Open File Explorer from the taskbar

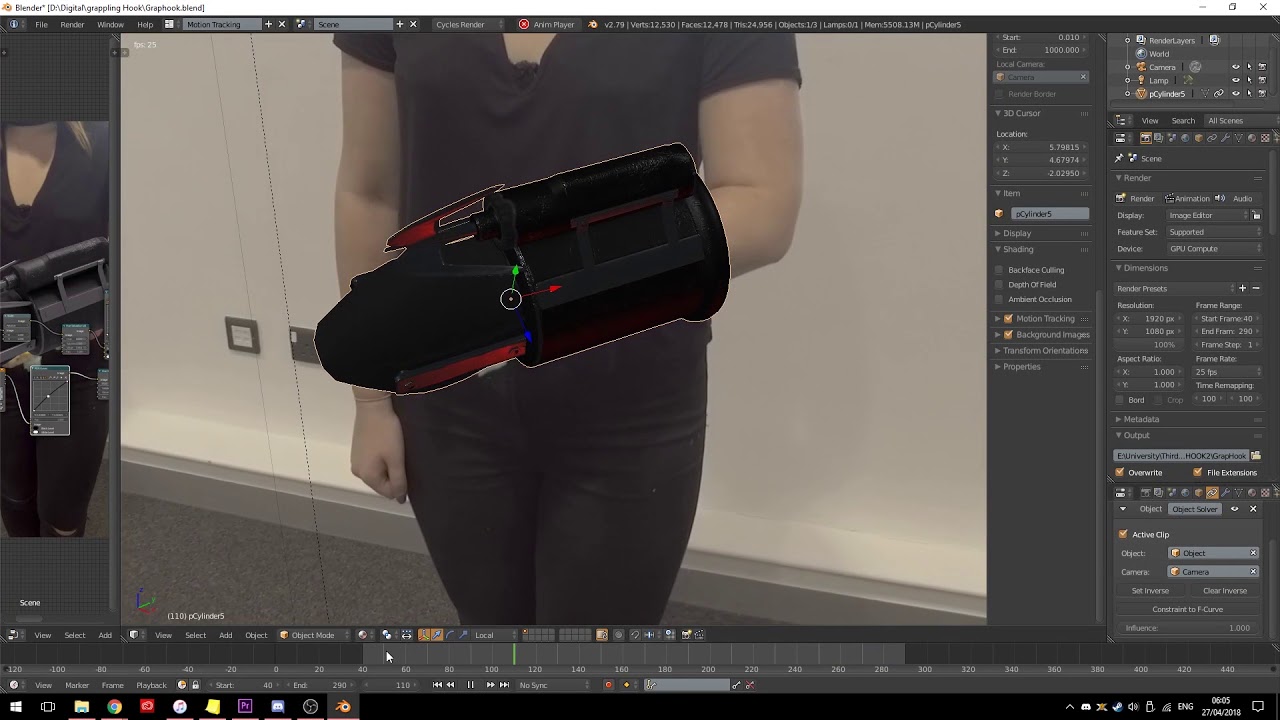click(82, 707)
